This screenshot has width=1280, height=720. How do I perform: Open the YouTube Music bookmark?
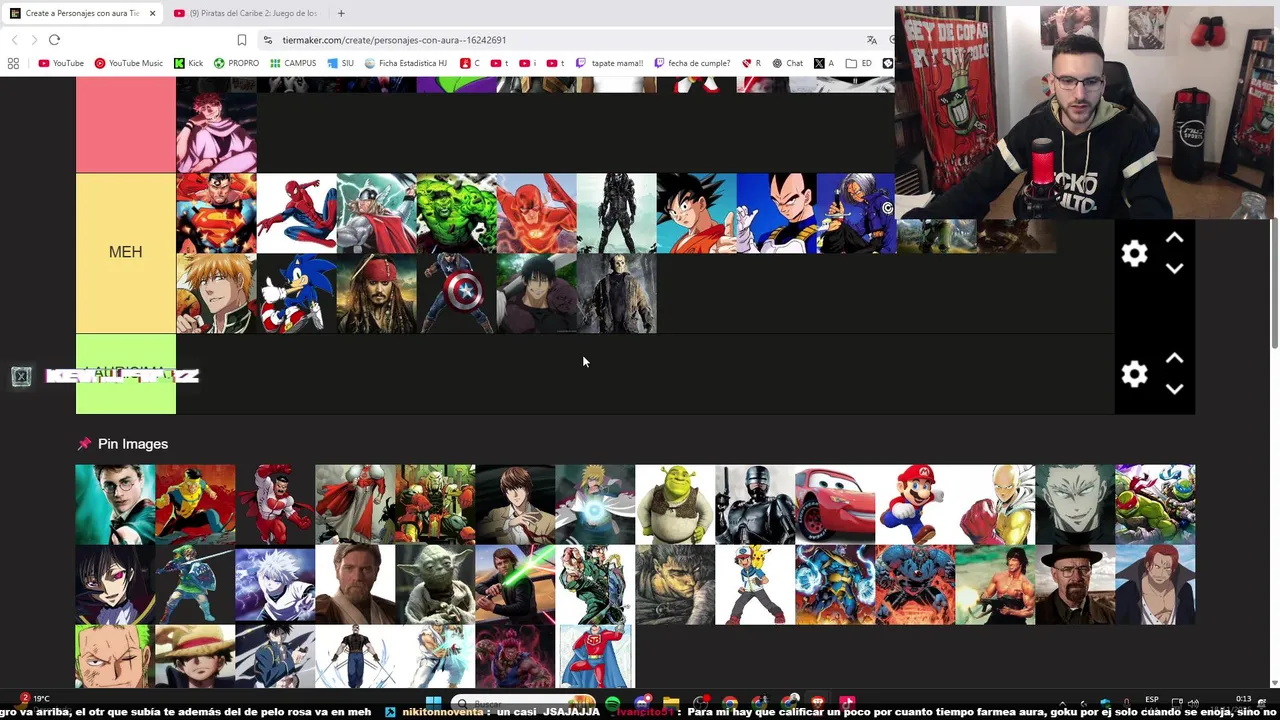point(128,63)
